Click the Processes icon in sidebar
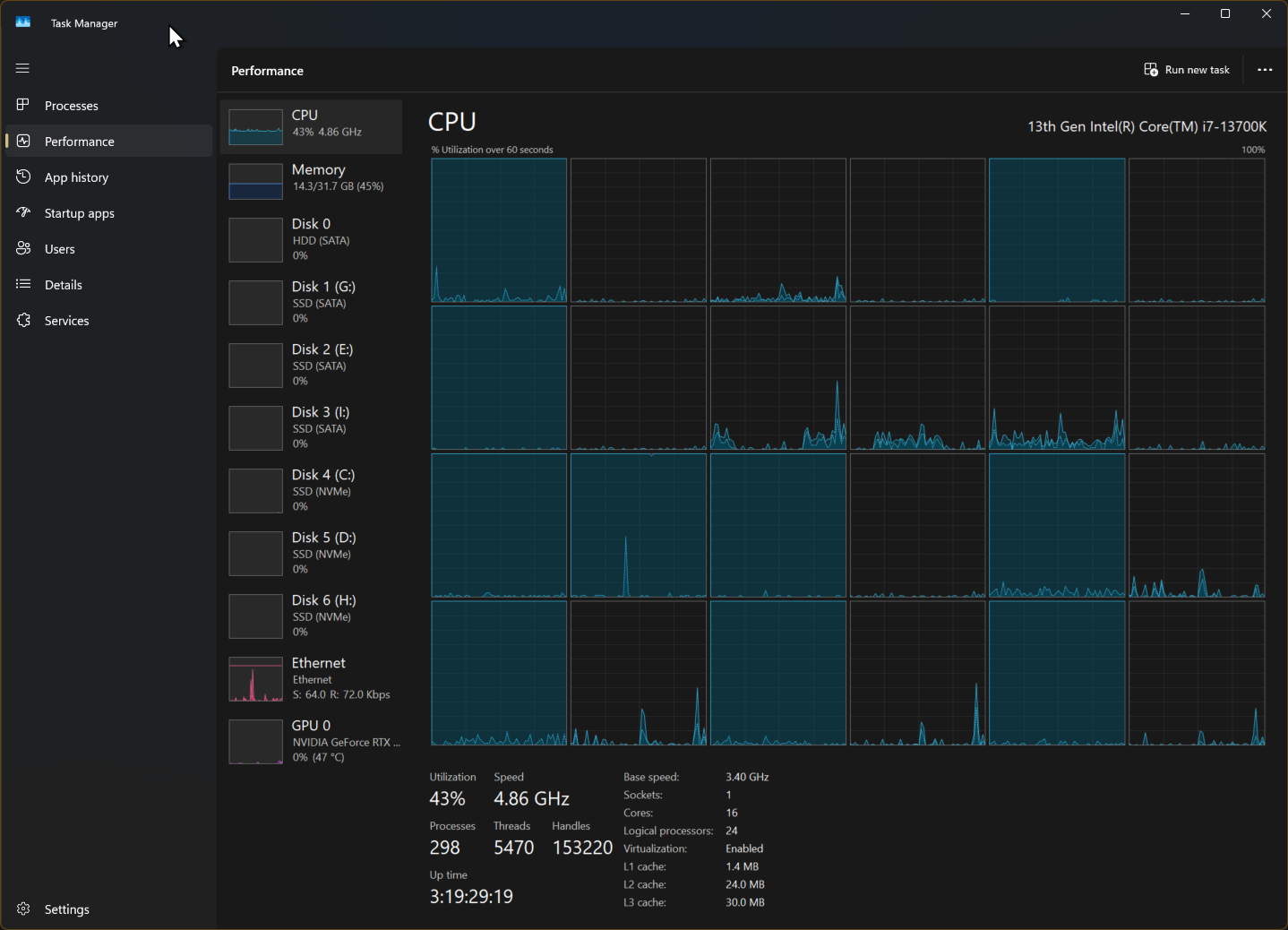The image size is (1288, 930). click(x=23, y=105)
